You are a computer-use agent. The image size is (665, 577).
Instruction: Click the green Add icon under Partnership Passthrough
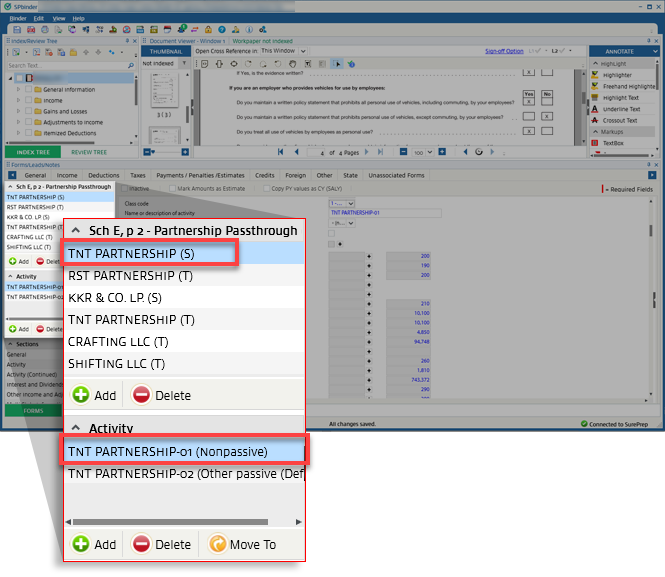click(x=82, y=395)
